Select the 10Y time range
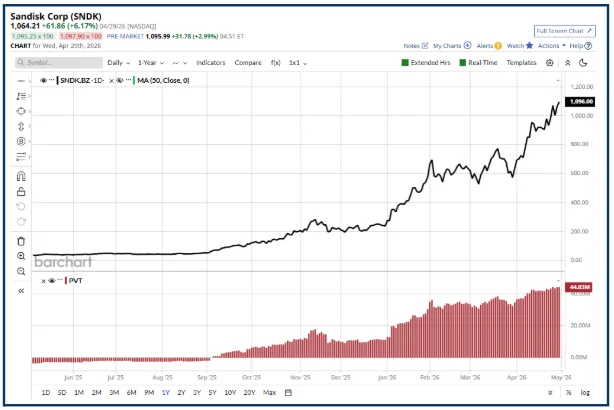614x410 pixels. 230,392
